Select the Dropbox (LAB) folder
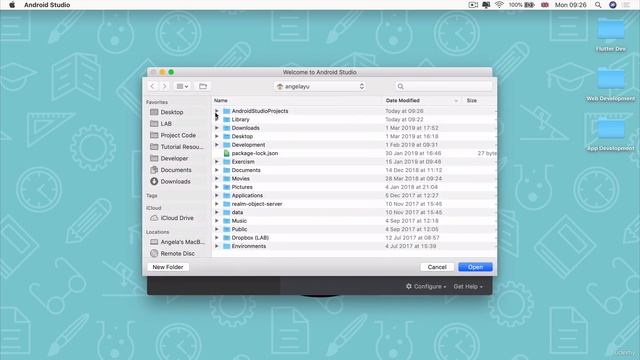 (354, 238)
